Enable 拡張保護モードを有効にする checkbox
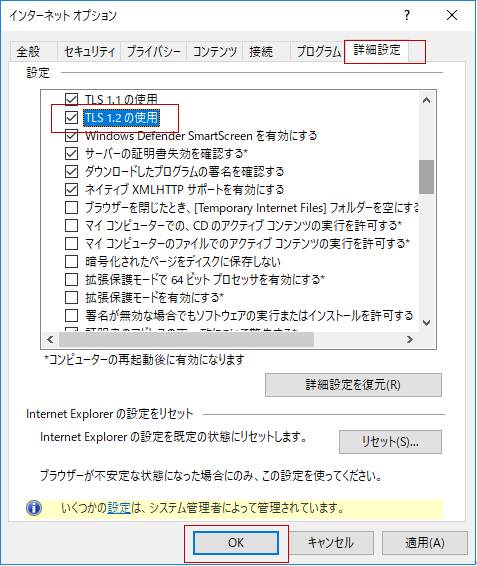The width and height of the screenshot is (477, 566). click(x=71, y=298)
